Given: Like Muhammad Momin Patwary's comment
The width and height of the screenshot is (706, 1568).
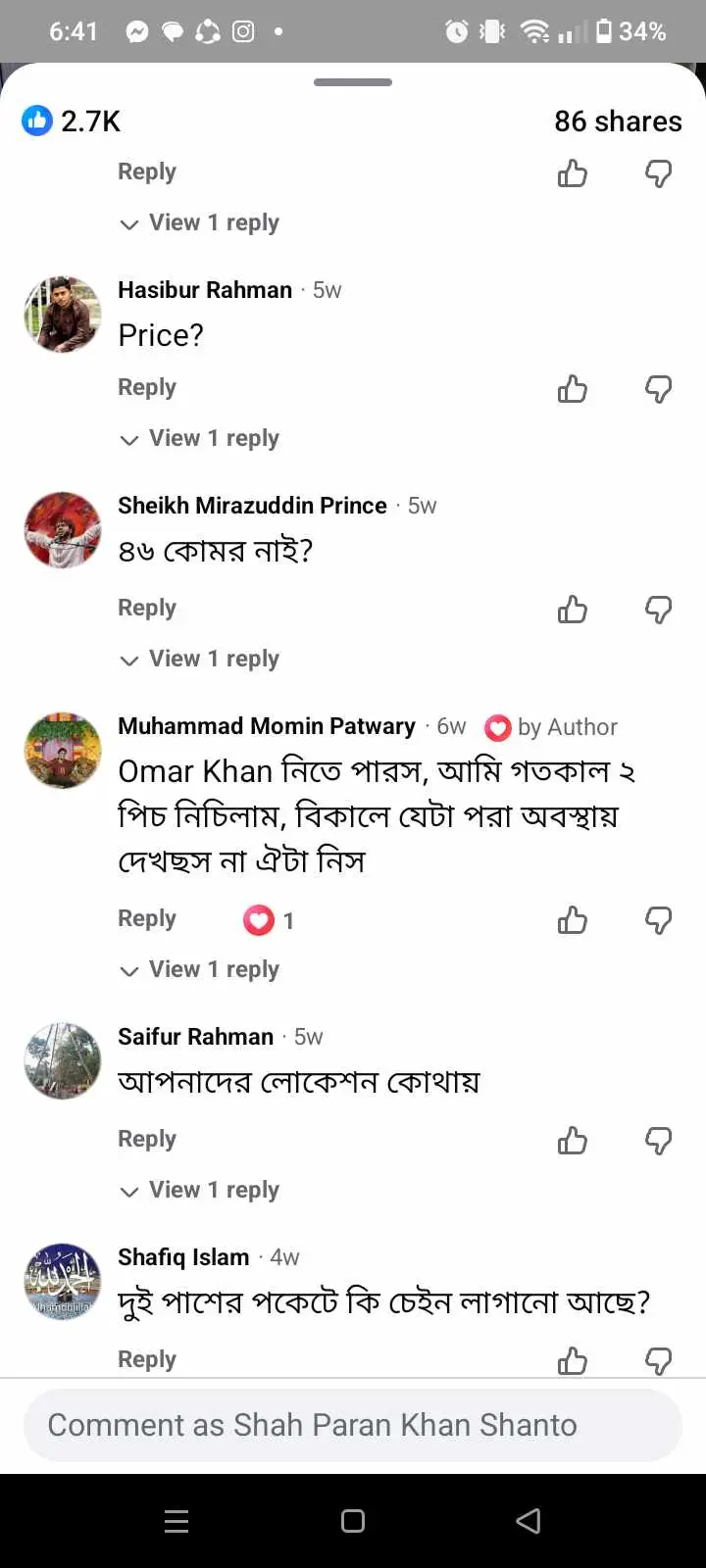Looking at the screenshot, I should pos(573,920).
